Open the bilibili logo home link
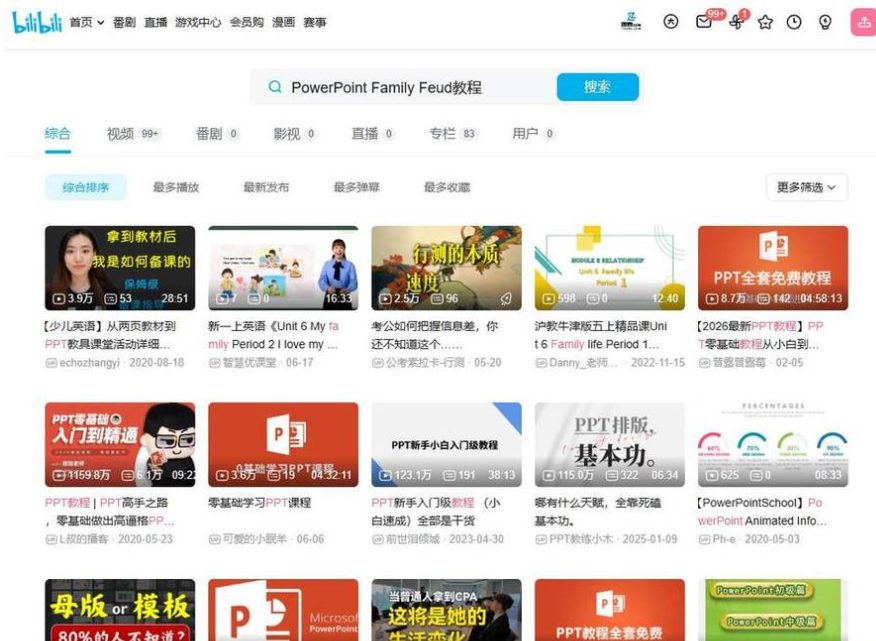Viewport: 876px width, 641px height. click(x=37, y=22)
